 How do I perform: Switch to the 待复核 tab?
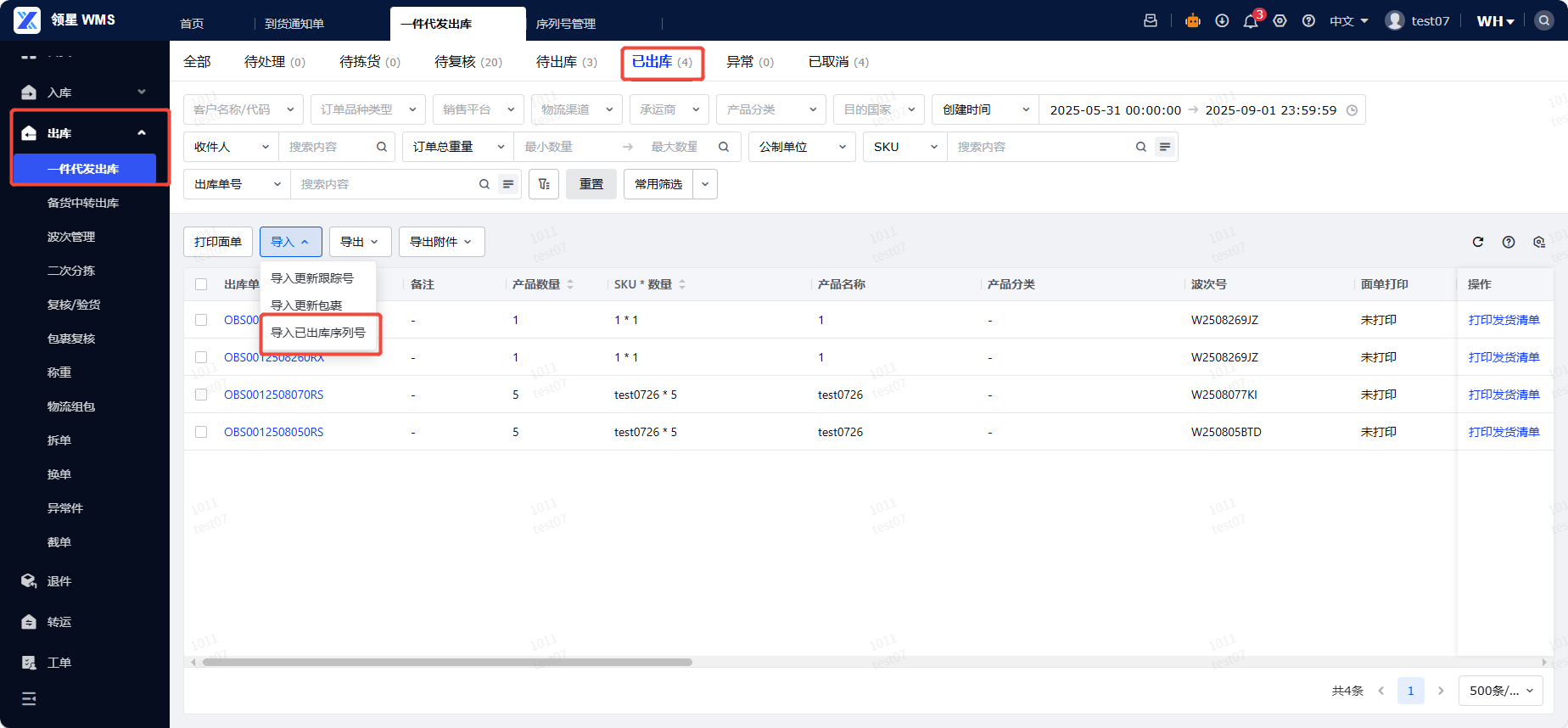(468, 62)
